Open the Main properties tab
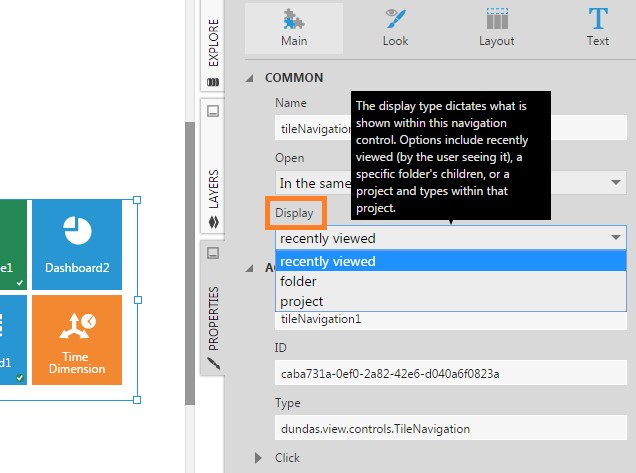This screenshot has width=636, height=473. 294,28
